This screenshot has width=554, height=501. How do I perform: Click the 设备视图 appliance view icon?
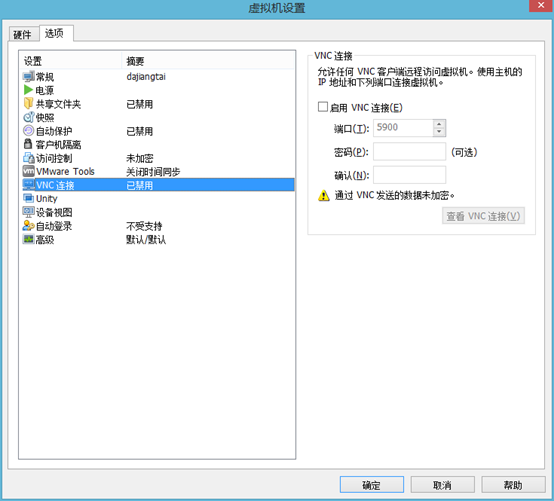click(29, 212)
